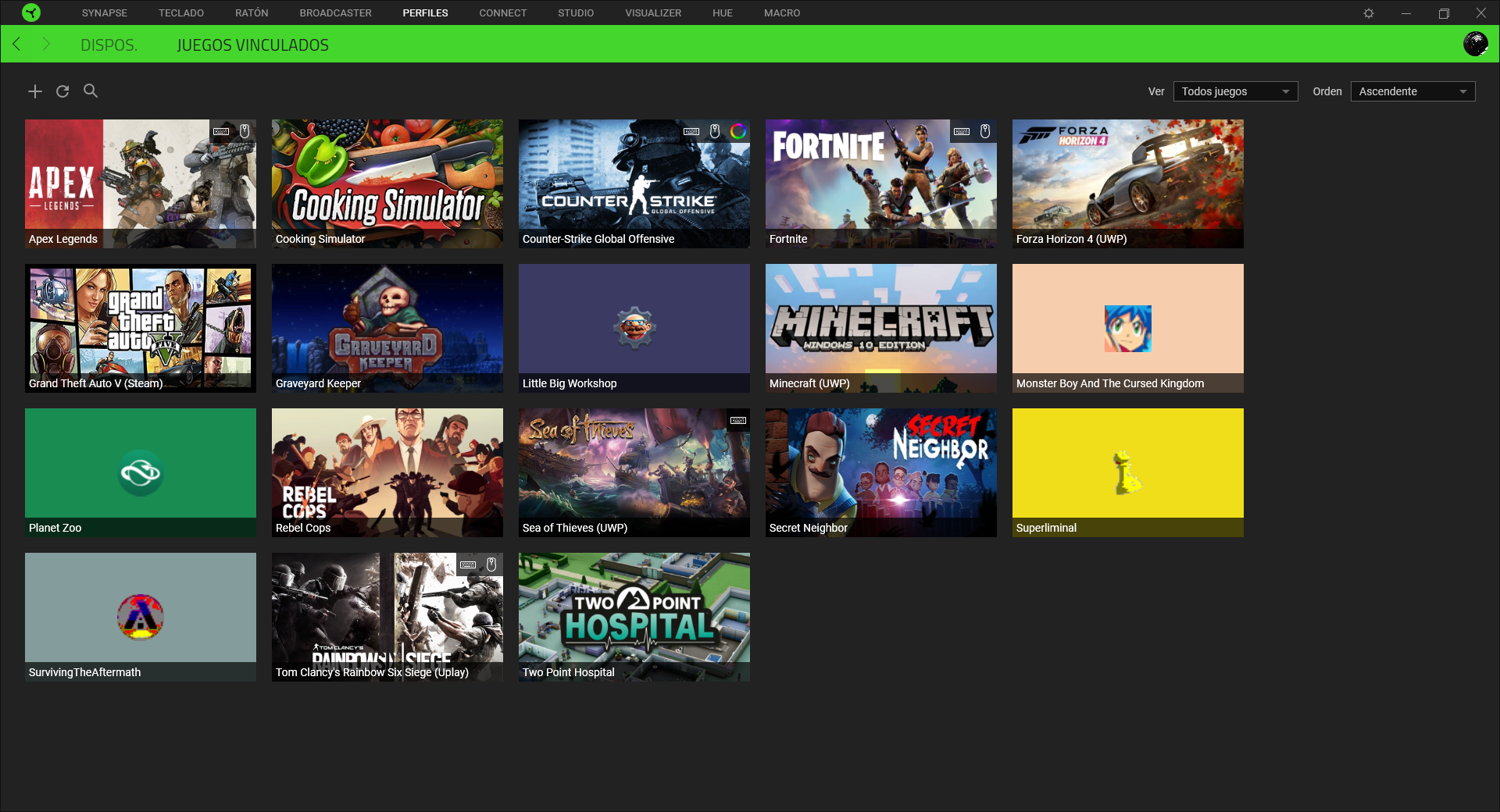Open the Forza Horizon 4 (UWP) tile
Viewport: 1500px width, 812px height.
pyautogui.click(x=1128, y=183)
